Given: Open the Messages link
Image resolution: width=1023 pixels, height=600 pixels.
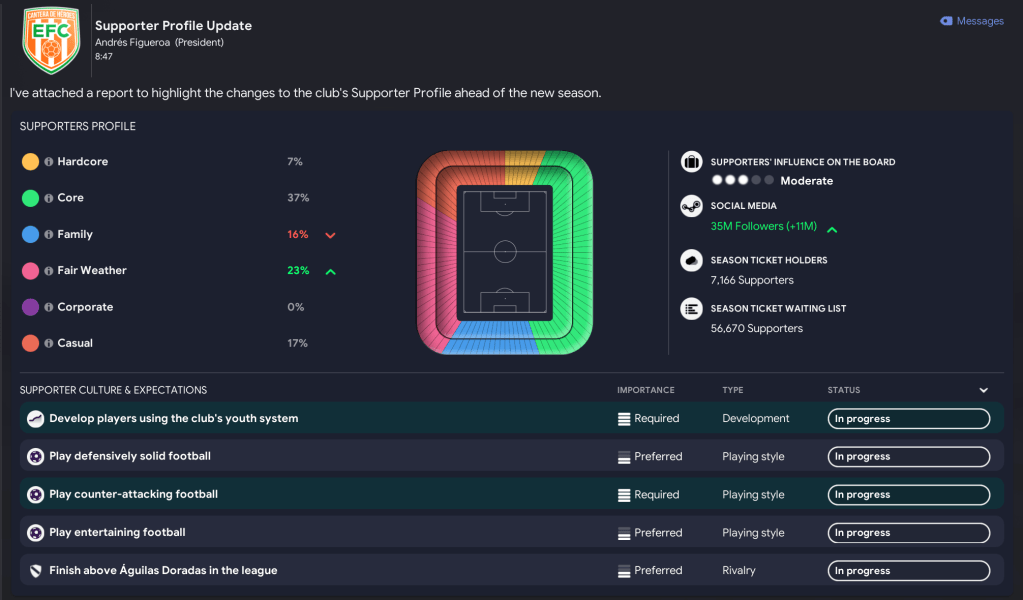Looking at the screenshot, I should tap(972, 21).
